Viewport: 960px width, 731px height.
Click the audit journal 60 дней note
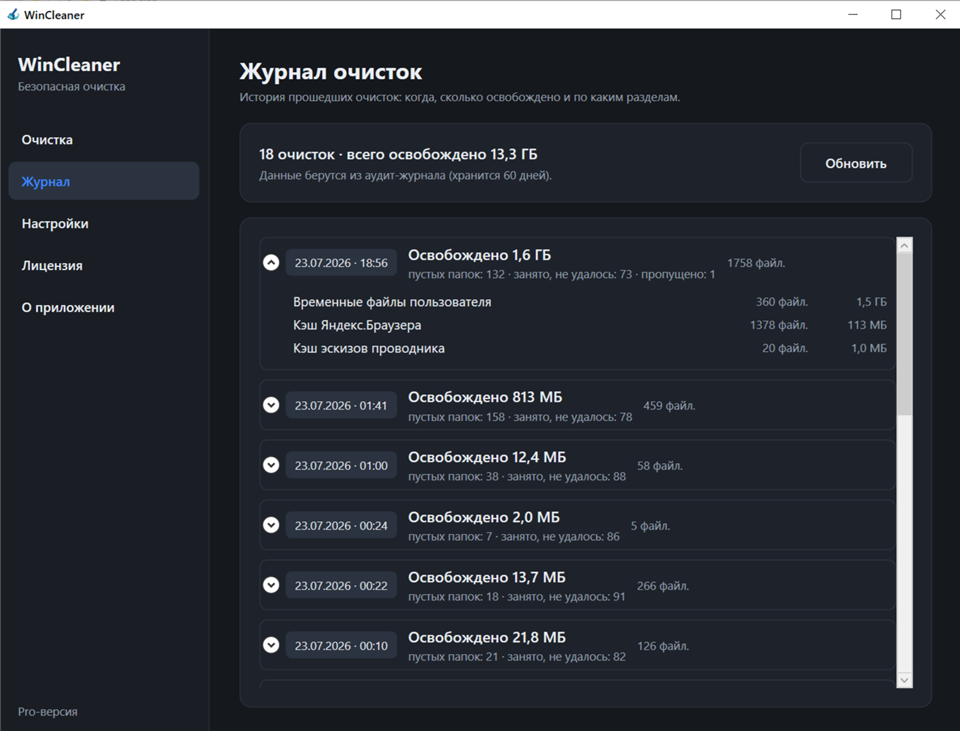[405, 176]
